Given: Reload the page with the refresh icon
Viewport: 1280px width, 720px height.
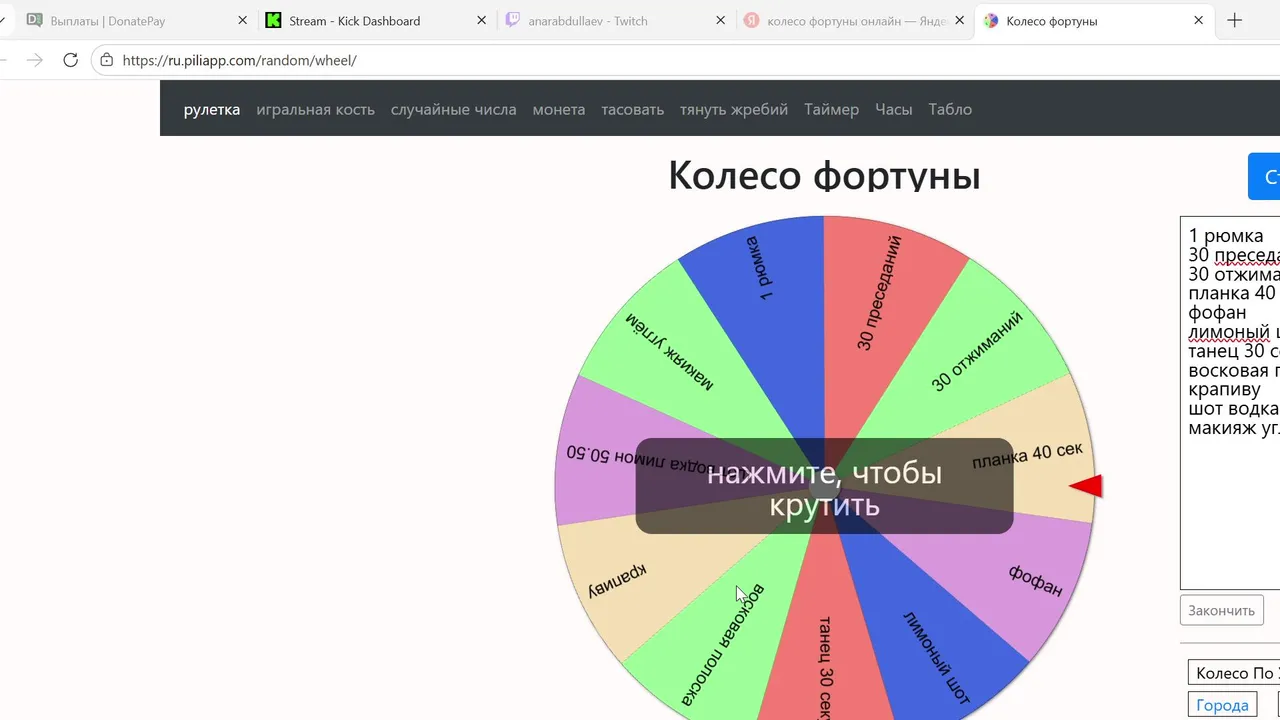Looking at the screenshot, I should (70, 60).
